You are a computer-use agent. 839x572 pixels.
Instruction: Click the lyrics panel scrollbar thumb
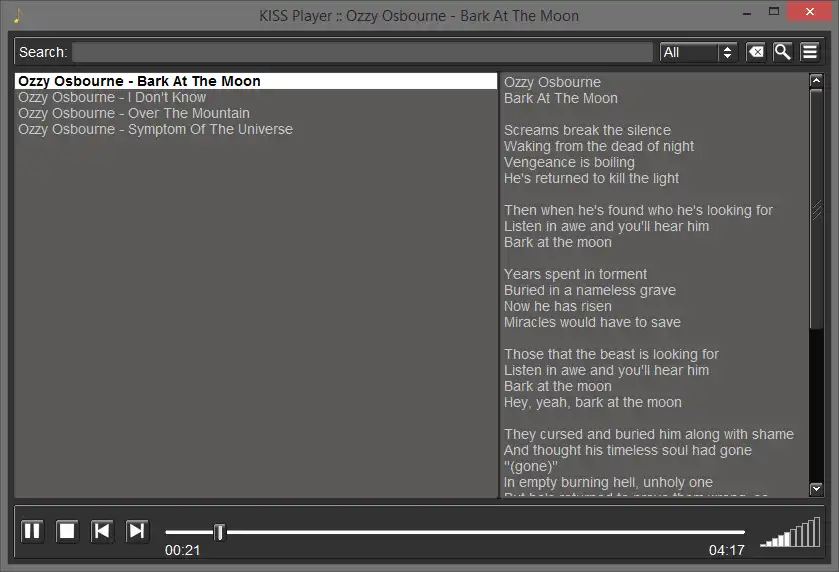click(x=816, y=209)
